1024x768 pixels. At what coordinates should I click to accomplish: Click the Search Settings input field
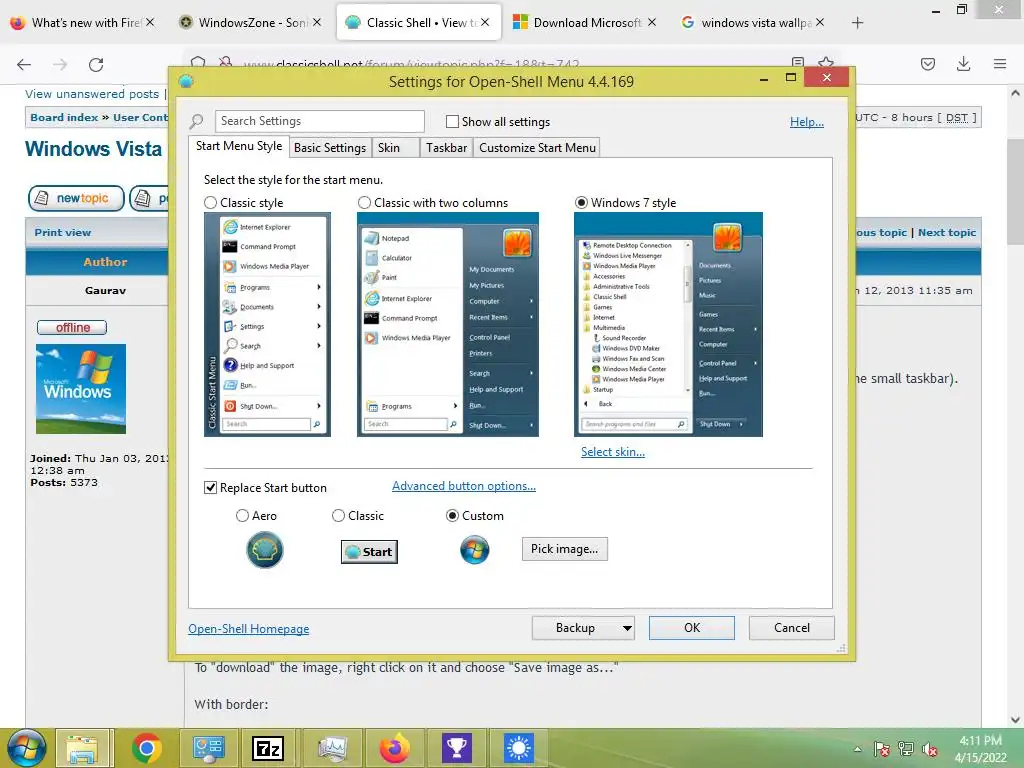tap(319, 121)
